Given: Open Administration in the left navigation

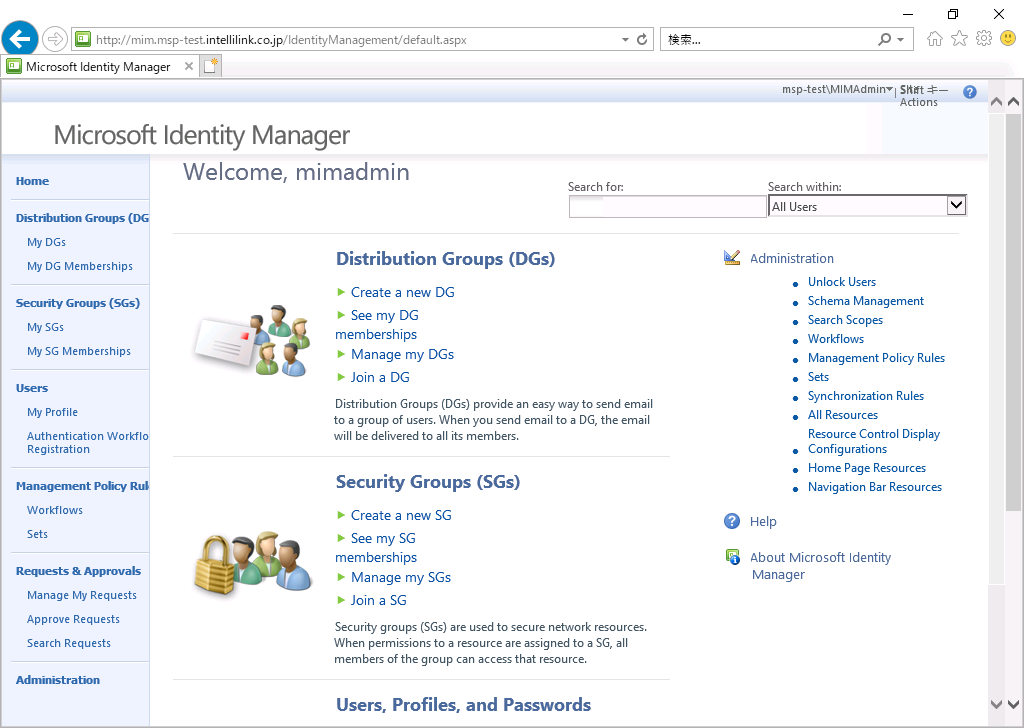Looking at the screenshot, I should [58, 680].
